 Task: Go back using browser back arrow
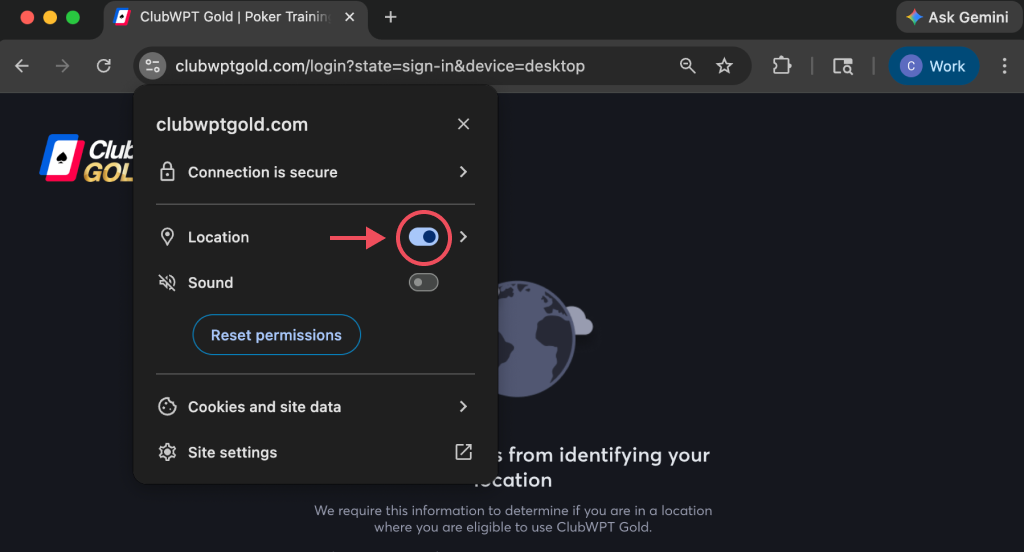pyautogui.click(x=22, y=66)
